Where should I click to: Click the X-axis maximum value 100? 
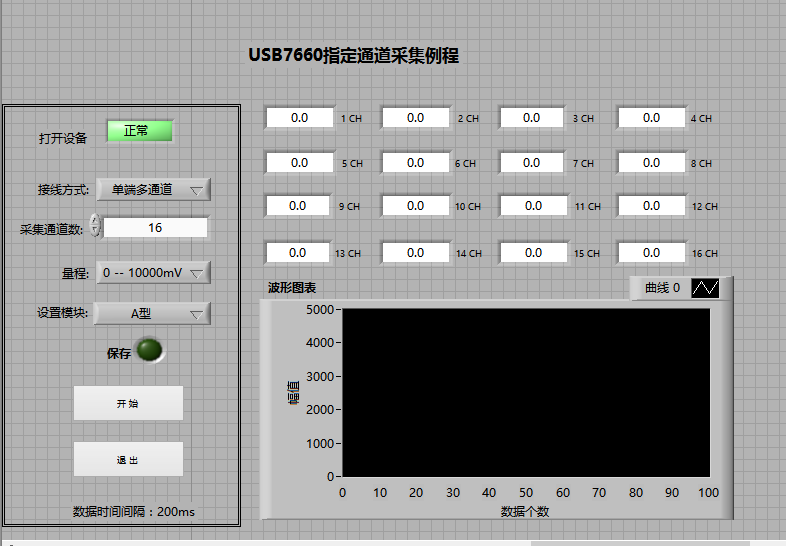[x=708, y=493]
